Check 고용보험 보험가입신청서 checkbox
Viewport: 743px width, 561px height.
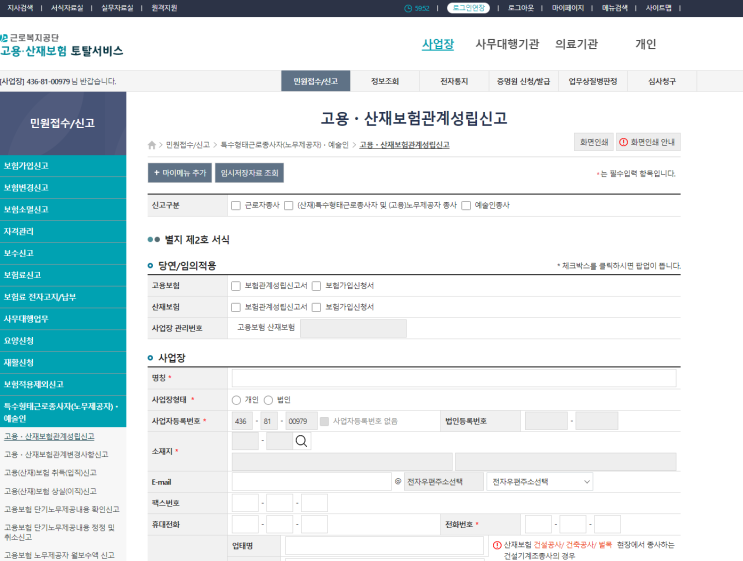pyautogui.click(x=316, y=286)
